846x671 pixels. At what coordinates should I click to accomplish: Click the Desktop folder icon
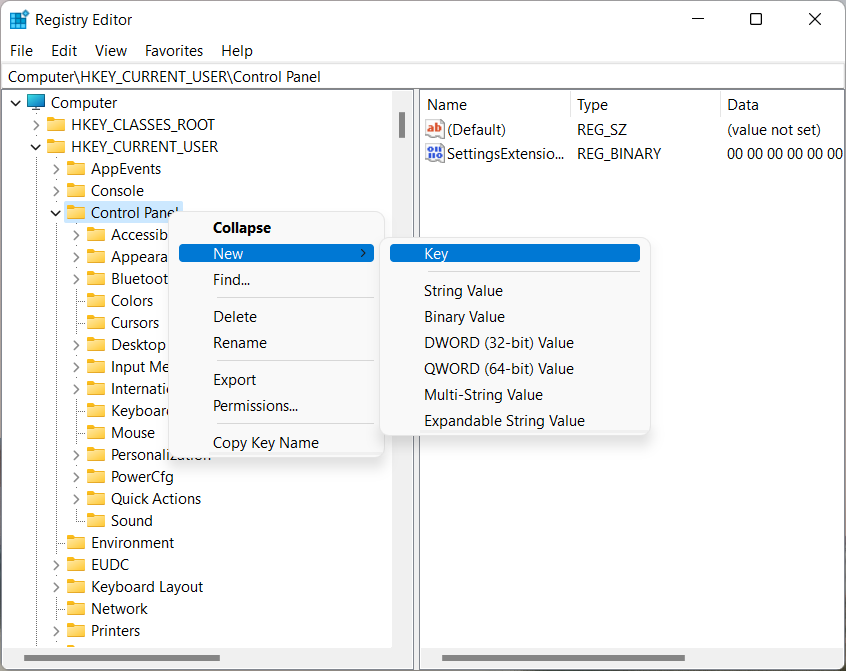(x=96, y=345)
